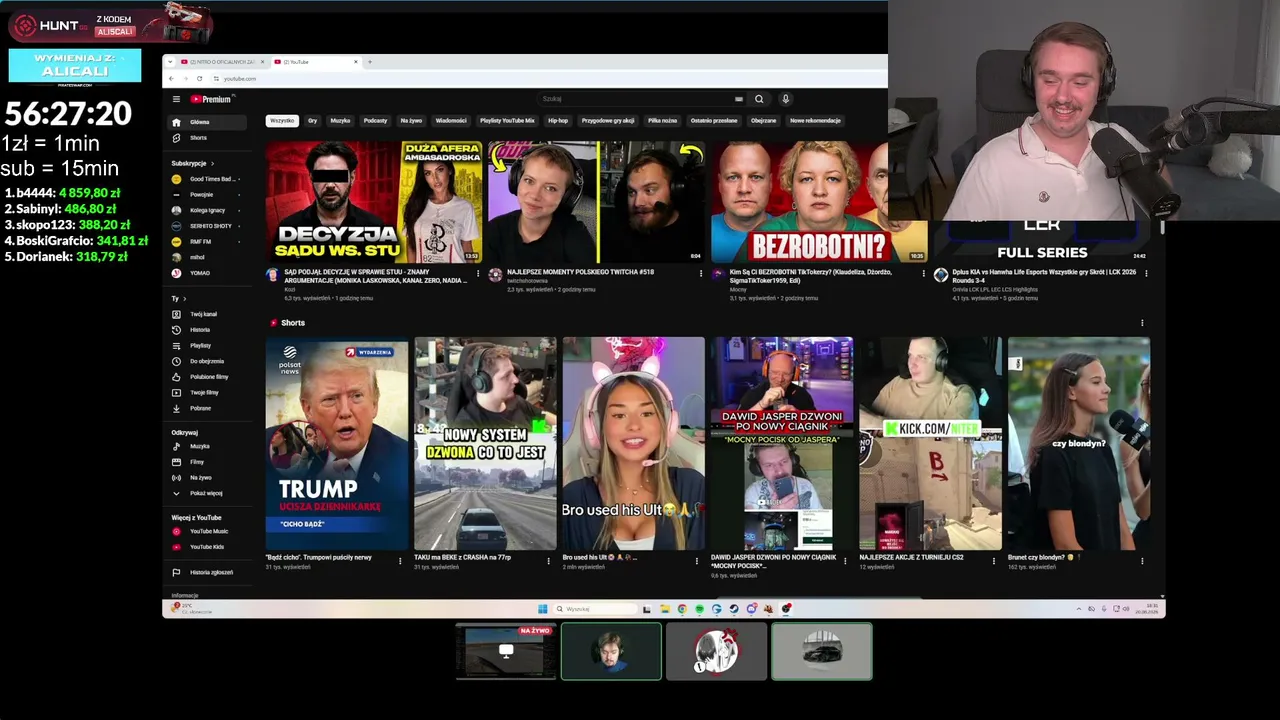Open the RMF FM channel subscription
1280x720 pixels.
pyautogui.click(x=205, y=242)
